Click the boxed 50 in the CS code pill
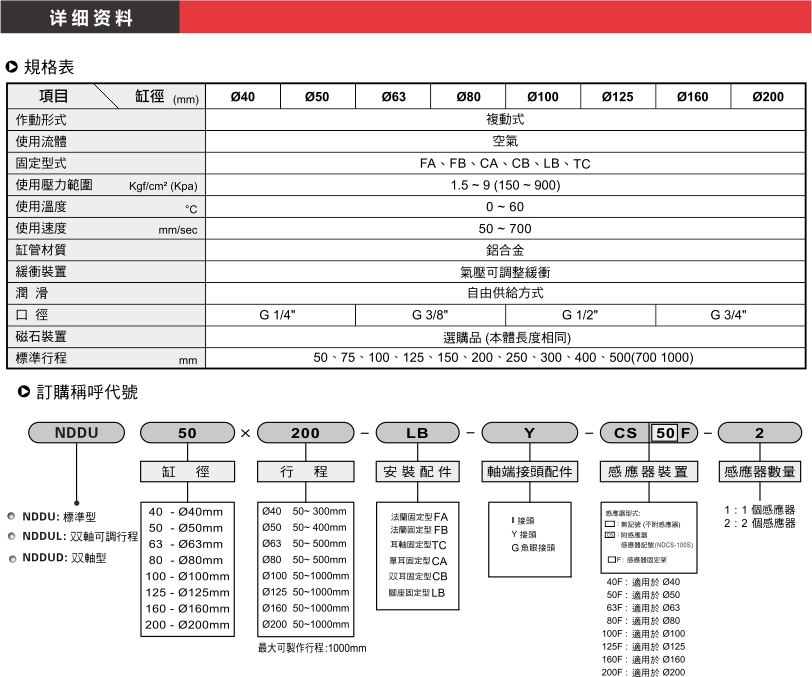Screen dimensions: 812x677 pos(665,433)
